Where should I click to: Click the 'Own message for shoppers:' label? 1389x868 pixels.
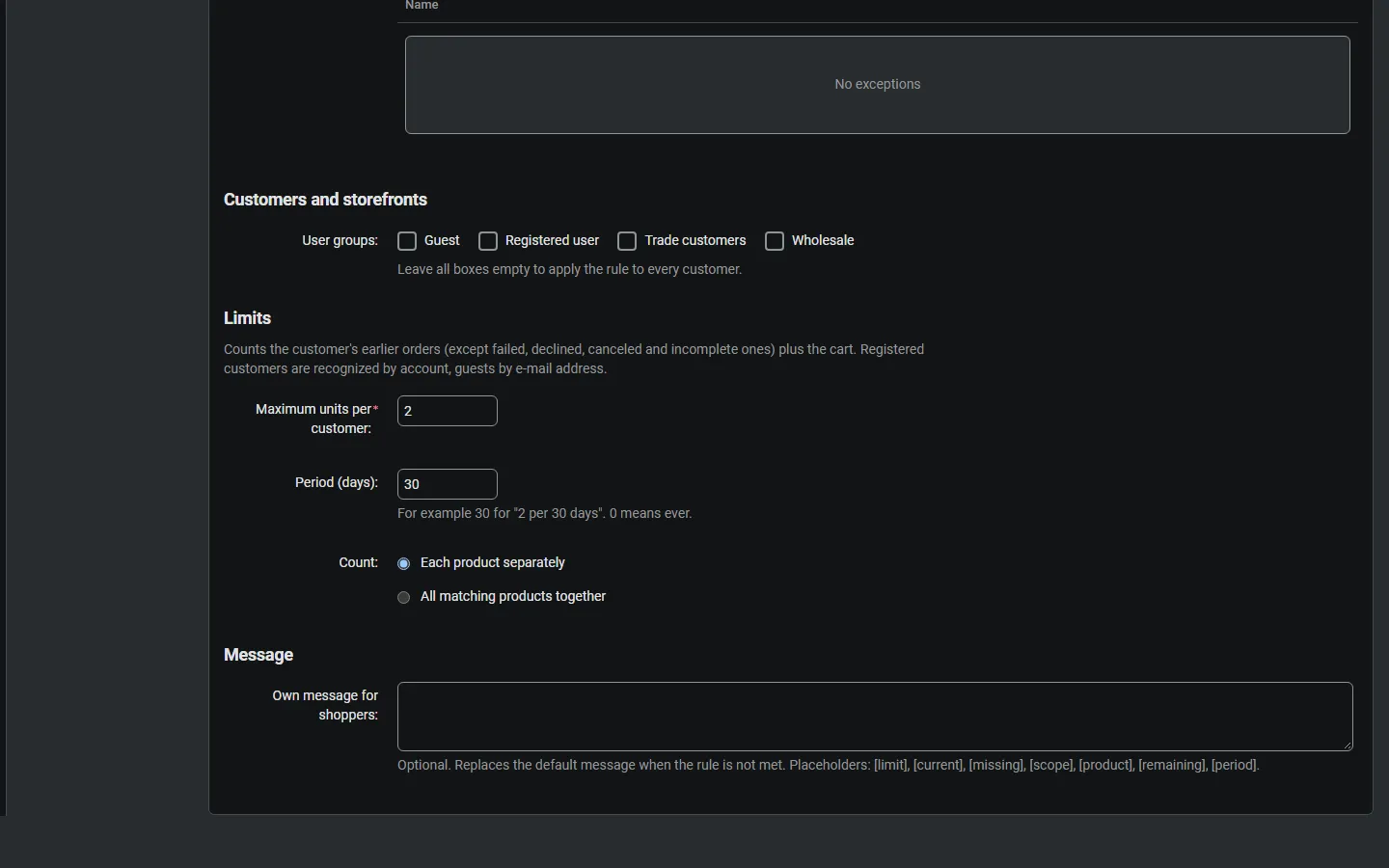[325, 705]
